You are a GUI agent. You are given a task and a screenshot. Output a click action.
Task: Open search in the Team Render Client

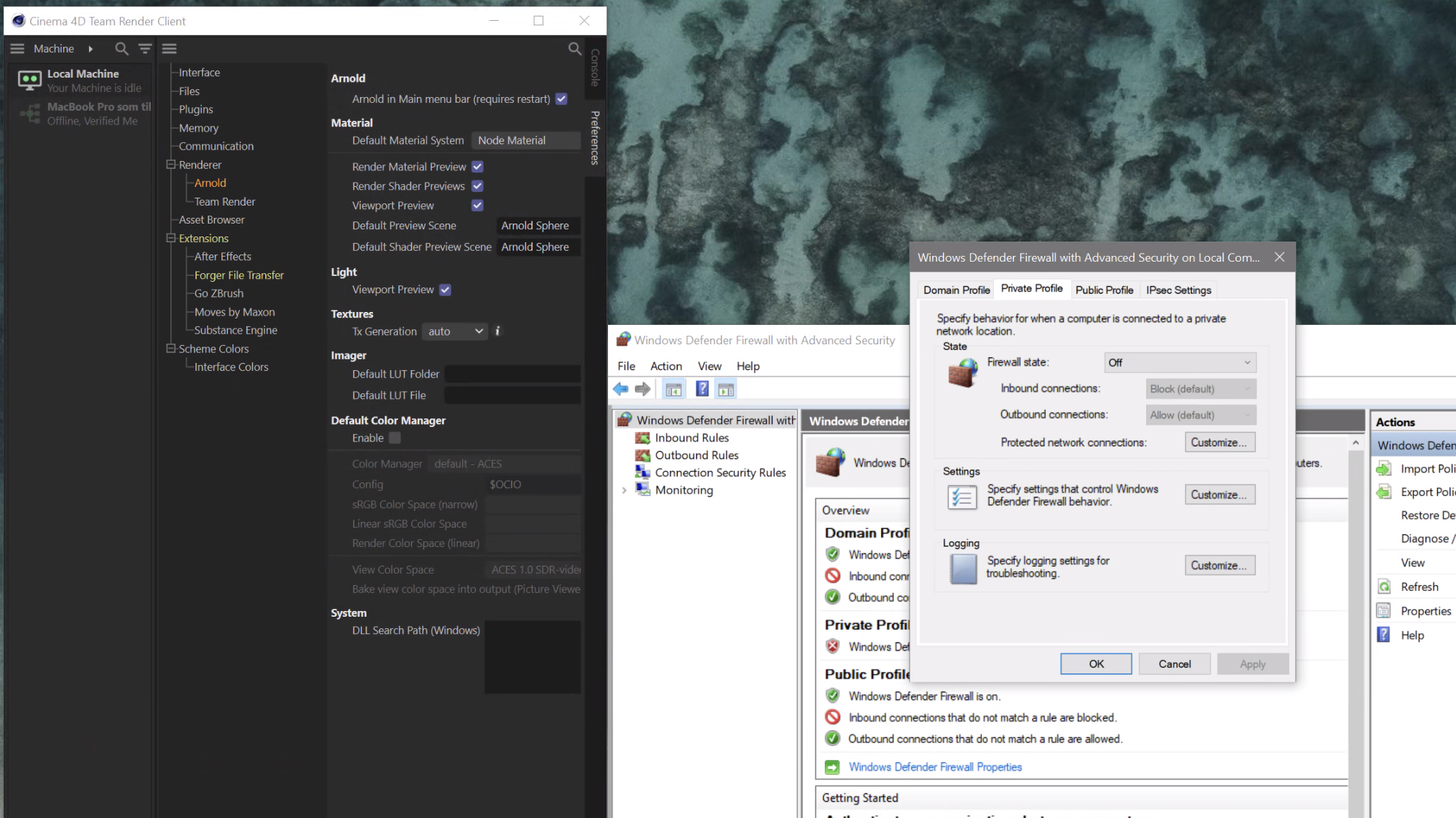(121, 48)
